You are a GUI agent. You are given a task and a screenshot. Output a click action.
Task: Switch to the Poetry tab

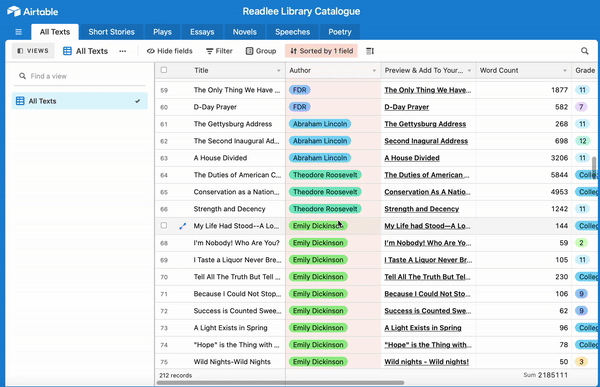pos(339,32)
